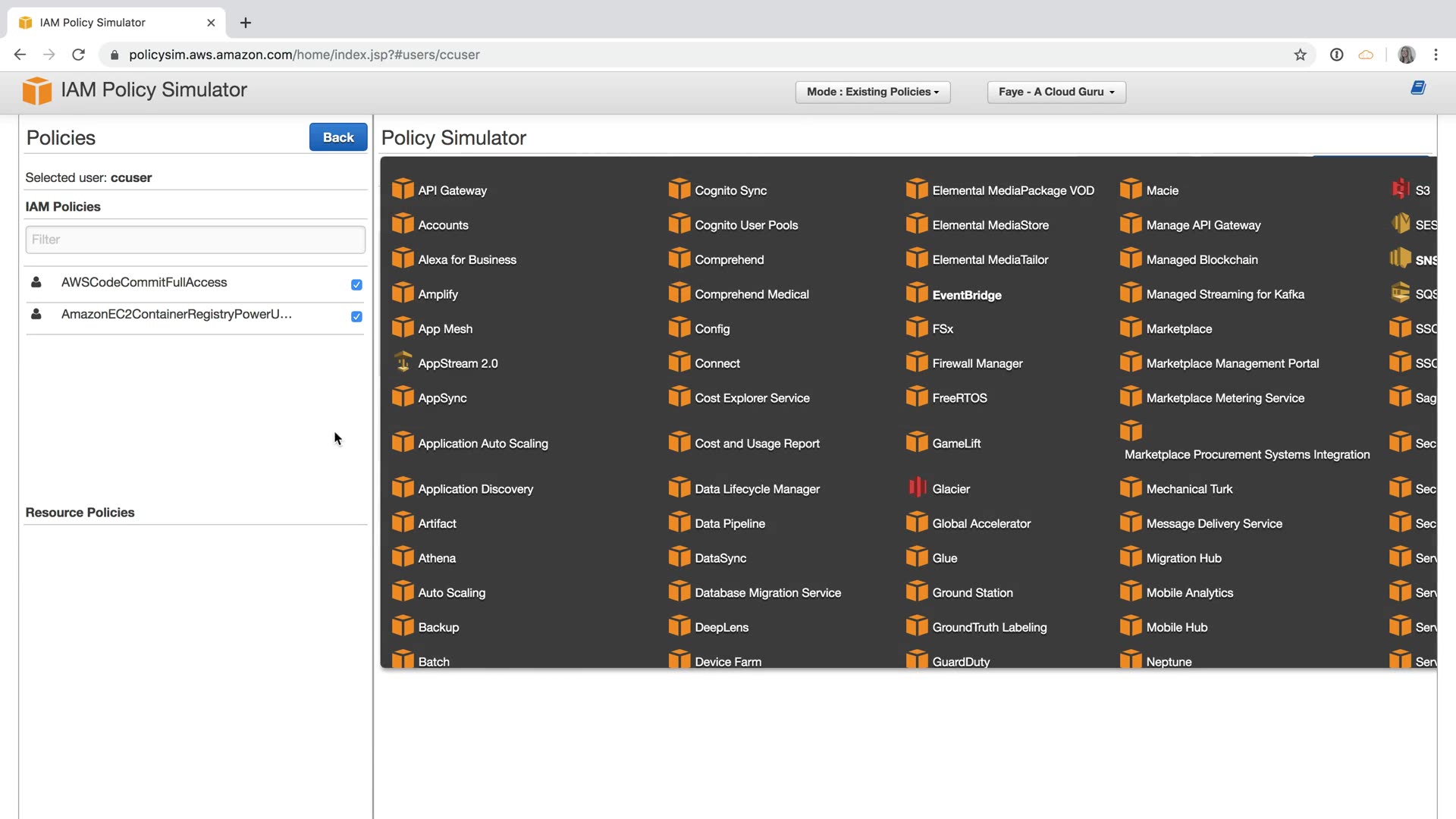Uncheck AWSCodeCommitFullAccess policy checkbox

356,284
